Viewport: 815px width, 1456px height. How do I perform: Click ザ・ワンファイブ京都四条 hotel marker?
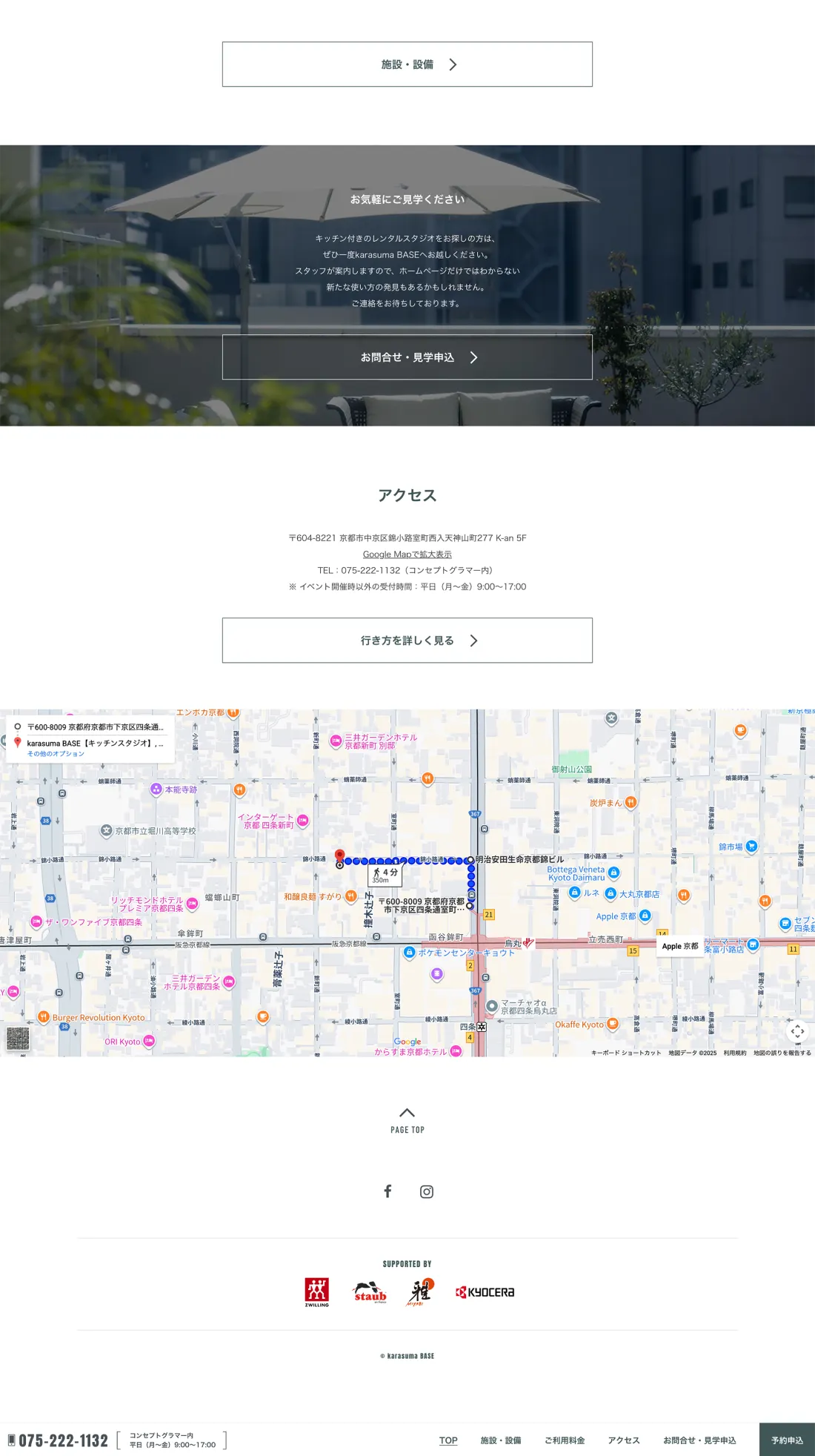pos(36,922)
